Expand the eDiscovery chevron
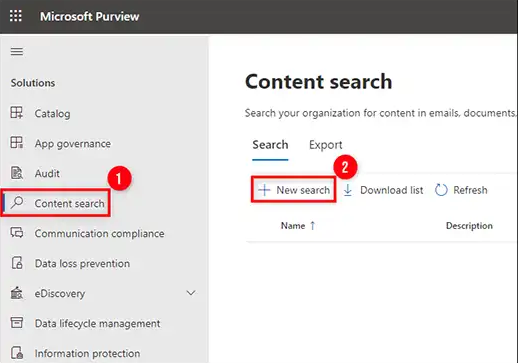The height and width of the screenshot is (363, 518). tap(191, 293)
